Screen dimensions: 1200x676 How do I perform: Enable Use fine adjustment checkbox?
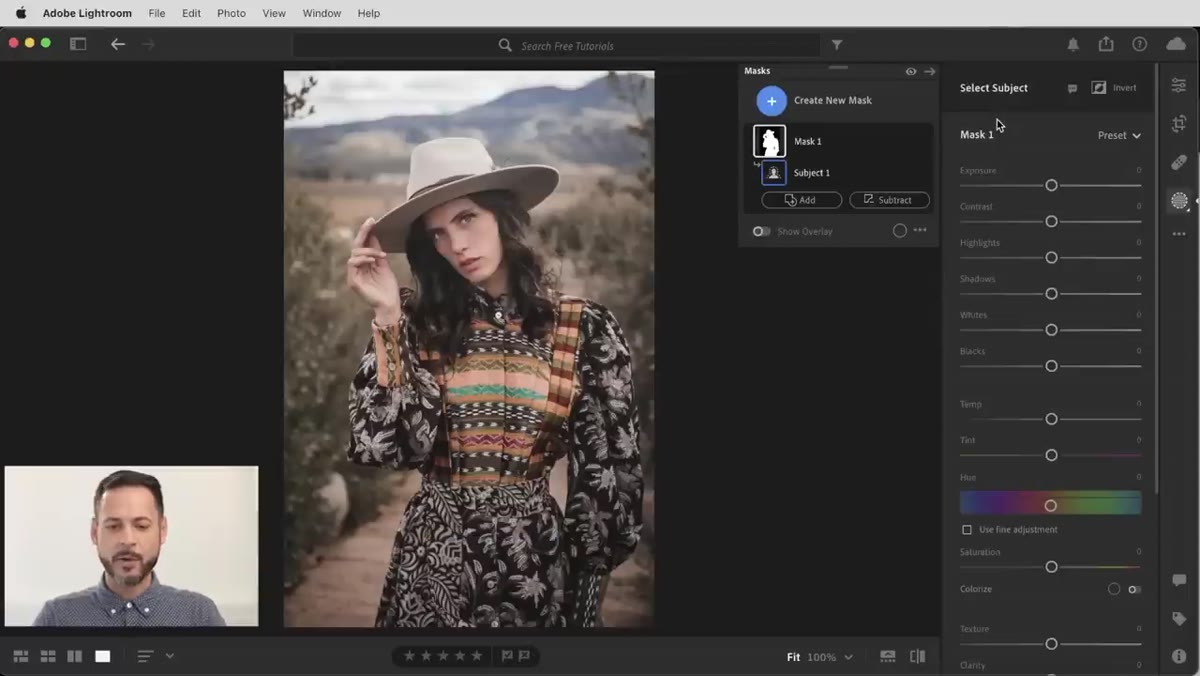pos(967,529)
